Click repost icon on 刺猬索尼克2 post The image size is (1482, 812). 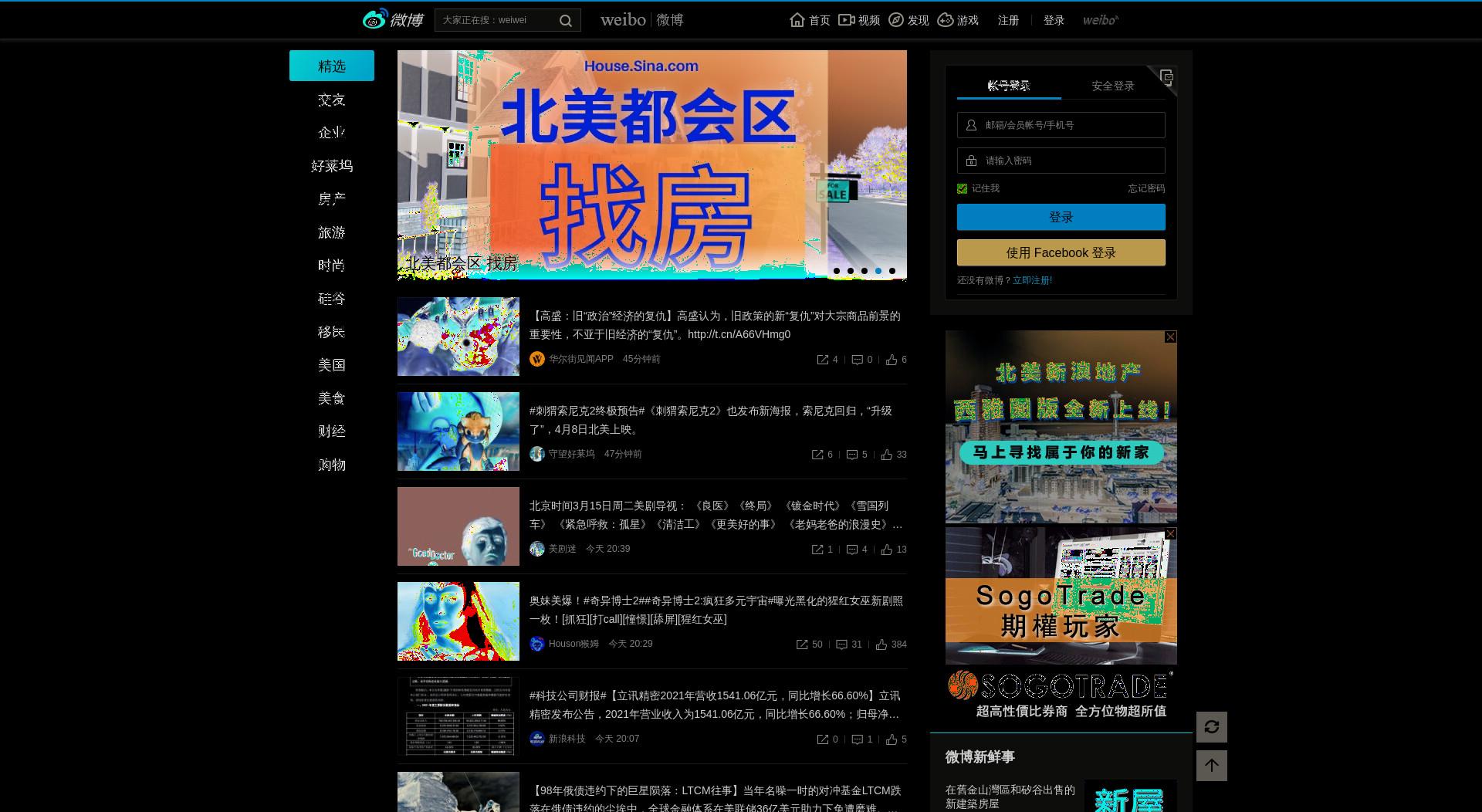[817, 455]
